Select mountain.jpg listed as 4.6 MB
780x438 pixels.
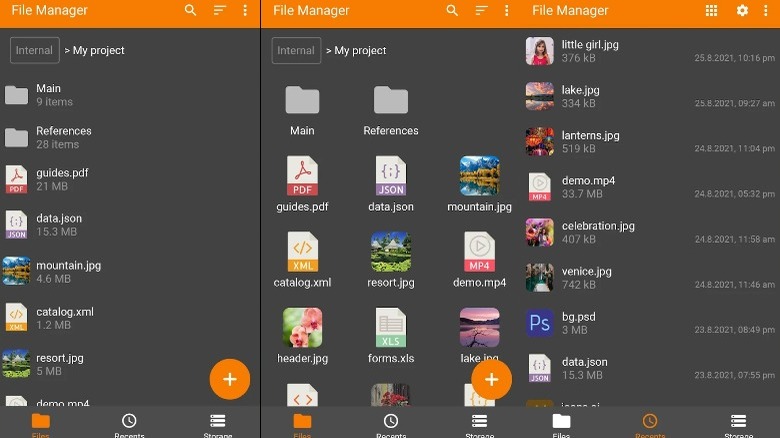68,272
